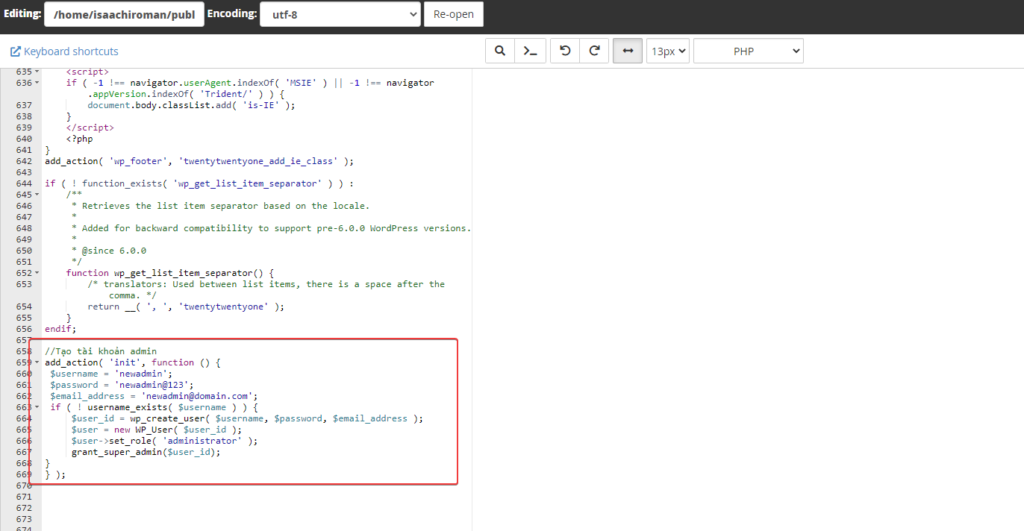Collapse the add_action fold at line 659
The width and height of the screenshot is (1024, 531).
click(37, 362)
